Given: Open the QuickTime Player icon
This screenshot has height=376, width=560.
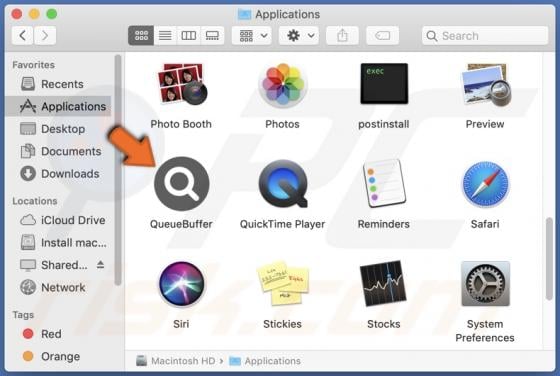Looking at the screenshot, I should (x=283, y=184).
